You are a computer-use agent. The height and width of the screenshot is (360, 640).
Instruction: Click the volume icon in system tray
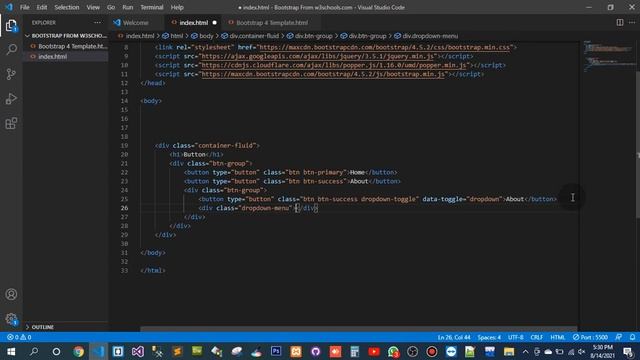click(582, 351)
